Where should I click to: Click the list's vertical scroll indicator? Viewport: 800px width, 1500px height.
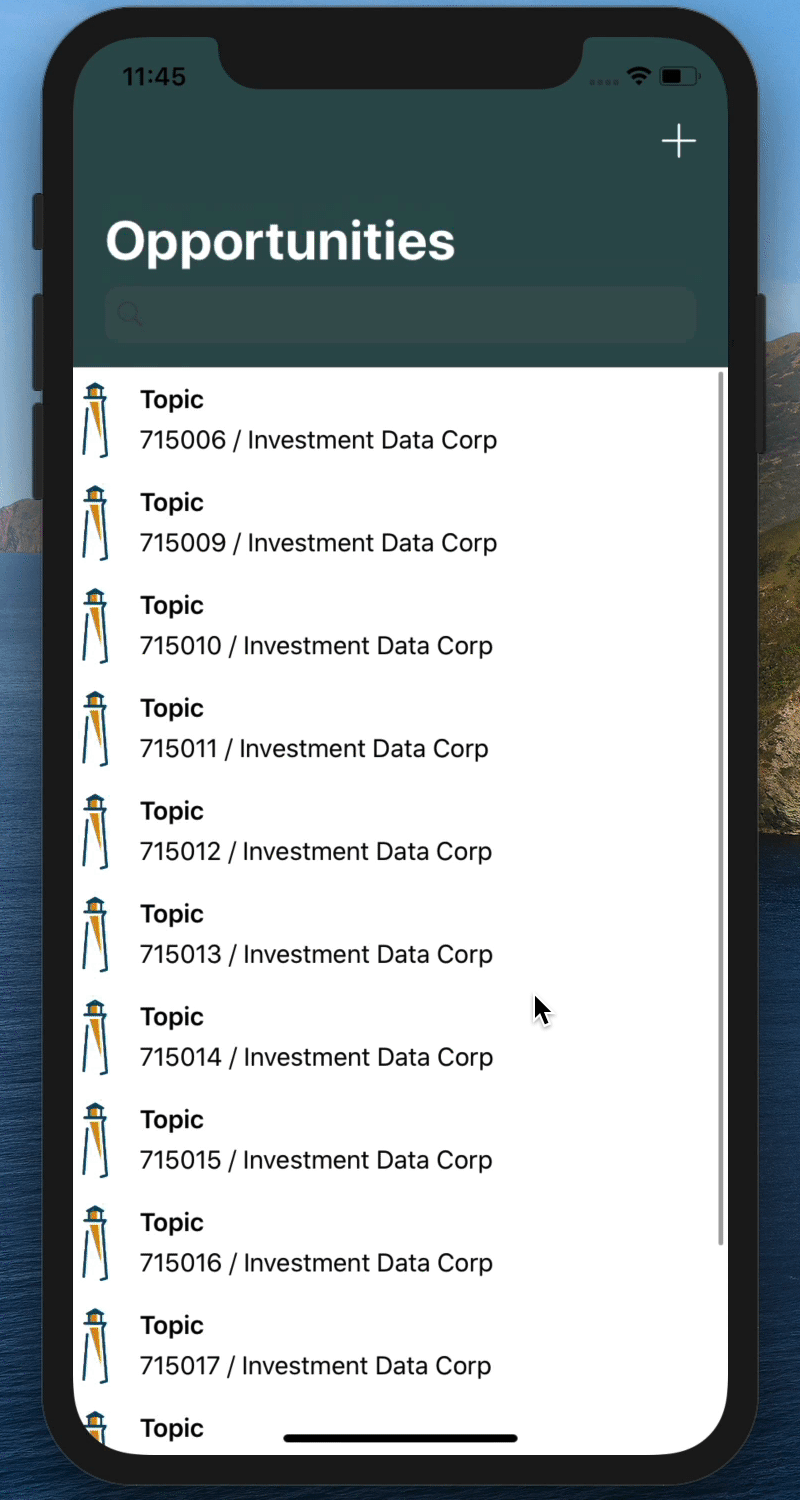pyautogui.click(x=721, y=808)
